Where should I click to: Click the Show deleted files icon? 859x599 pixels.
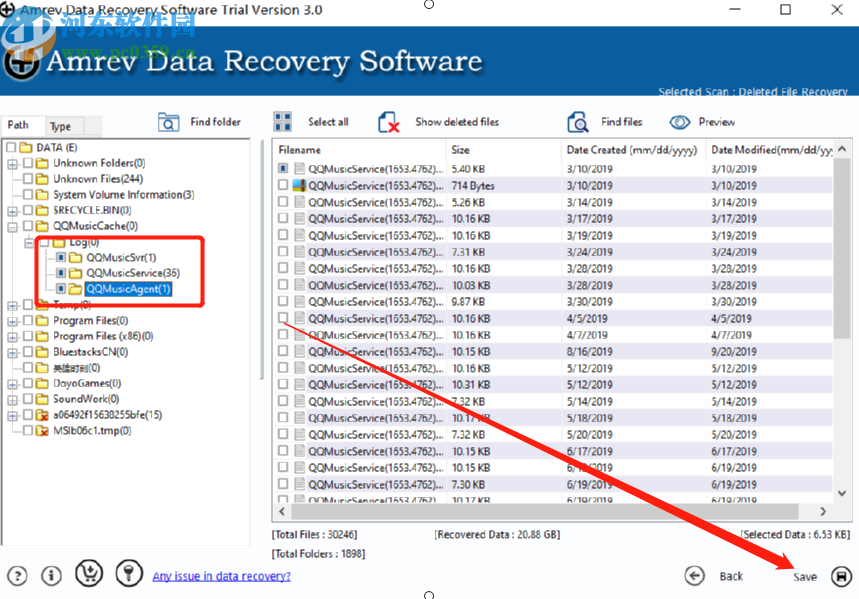pyautogui.click(x=388, y=122)
